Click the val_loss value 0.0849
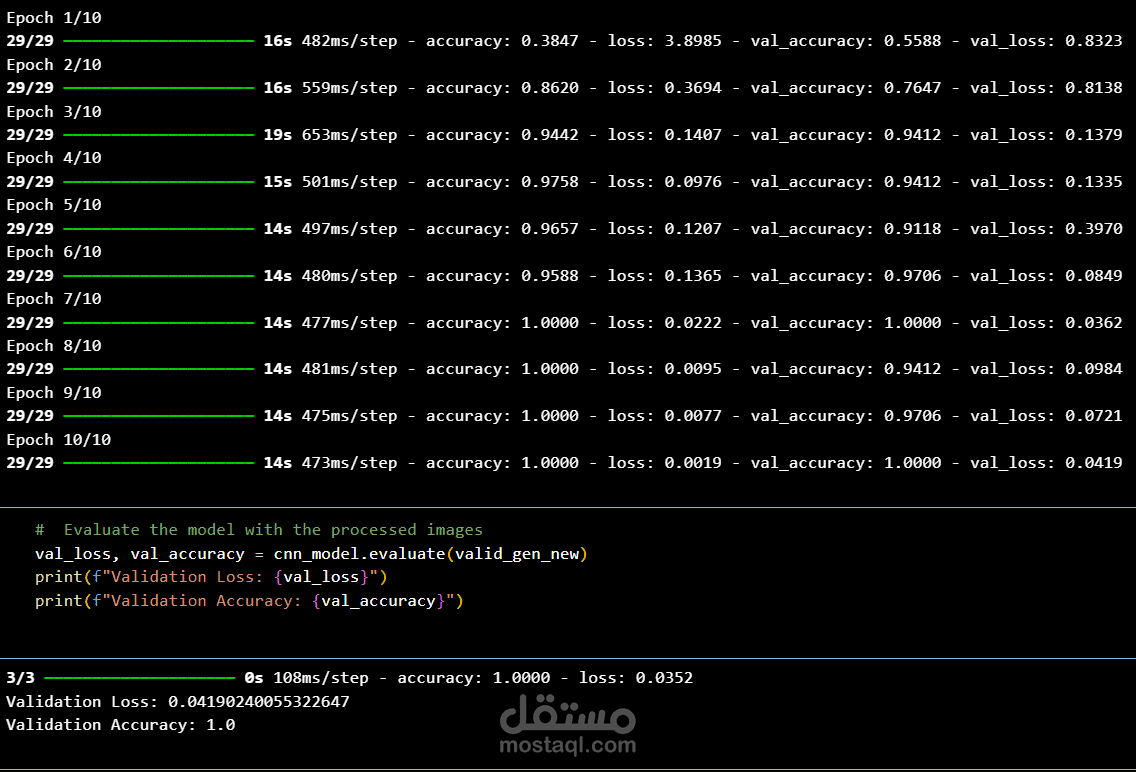 (1094, 276)
